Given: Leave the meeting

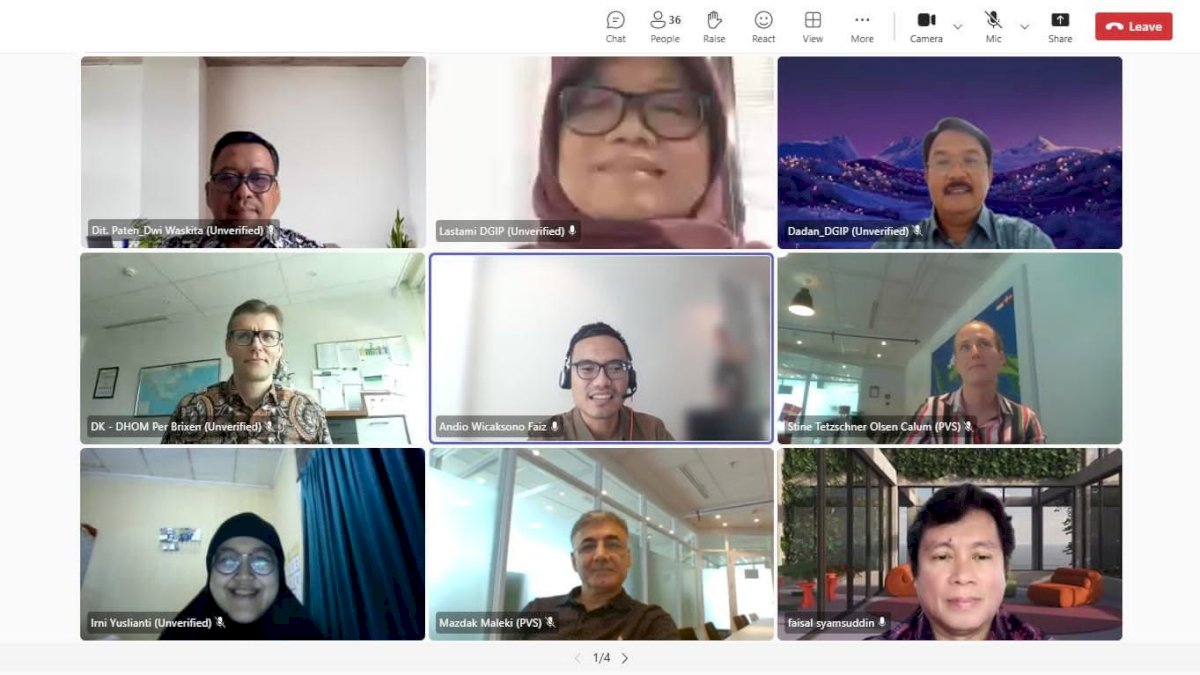Looking at the screenshot, I should [1133, 27].
